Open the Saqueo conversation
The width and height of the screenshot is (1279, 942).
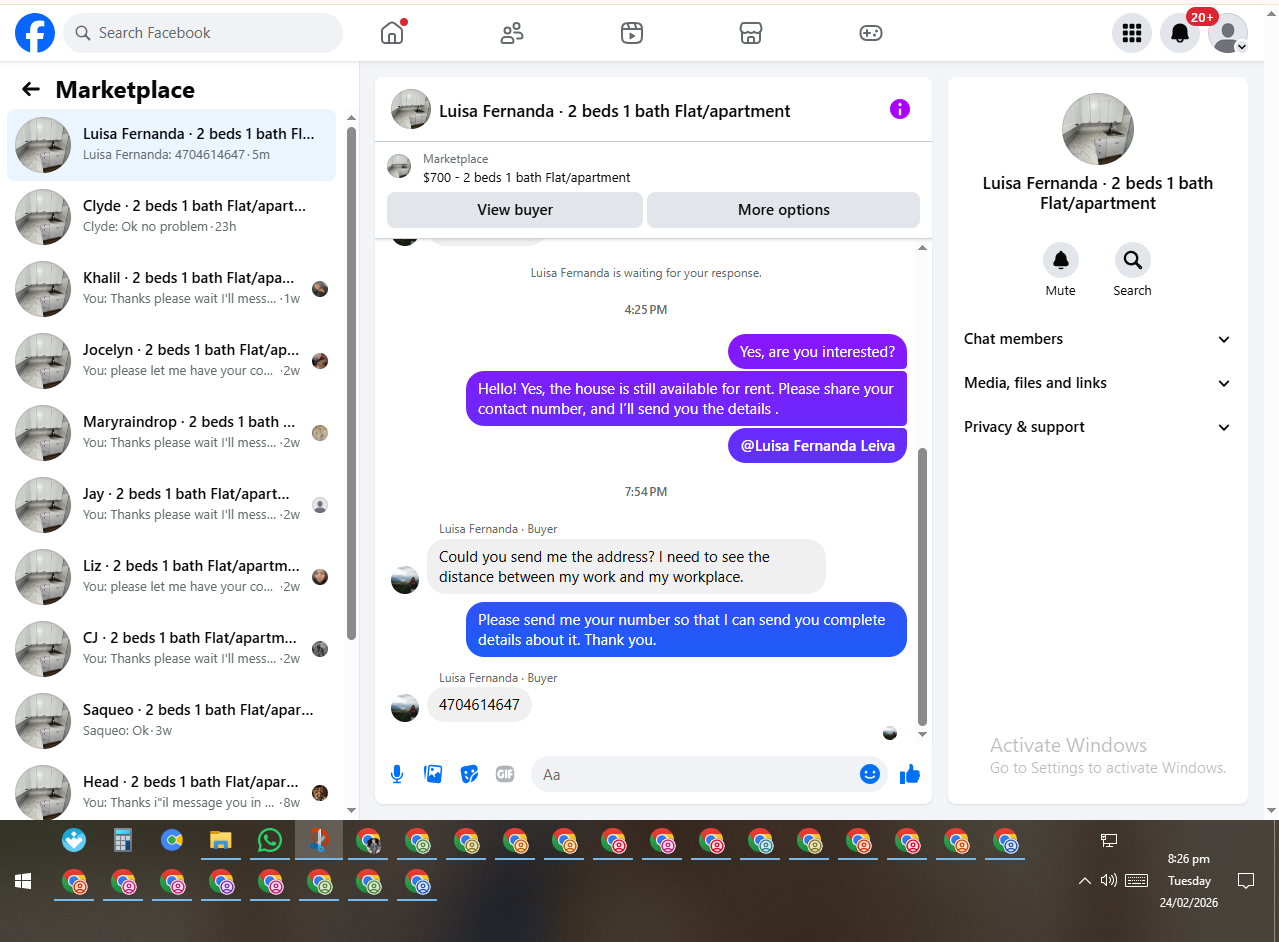pyautogui.click(x=172, y=721)
